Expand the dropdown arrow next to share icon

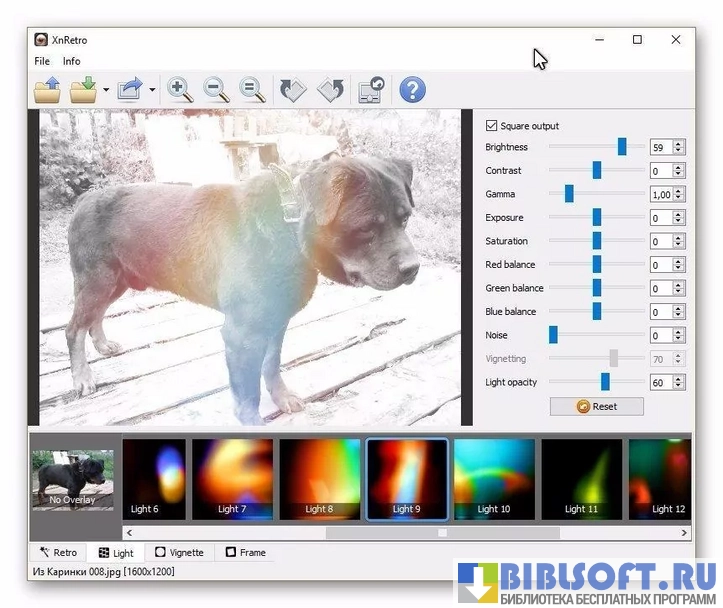point(152,91)
